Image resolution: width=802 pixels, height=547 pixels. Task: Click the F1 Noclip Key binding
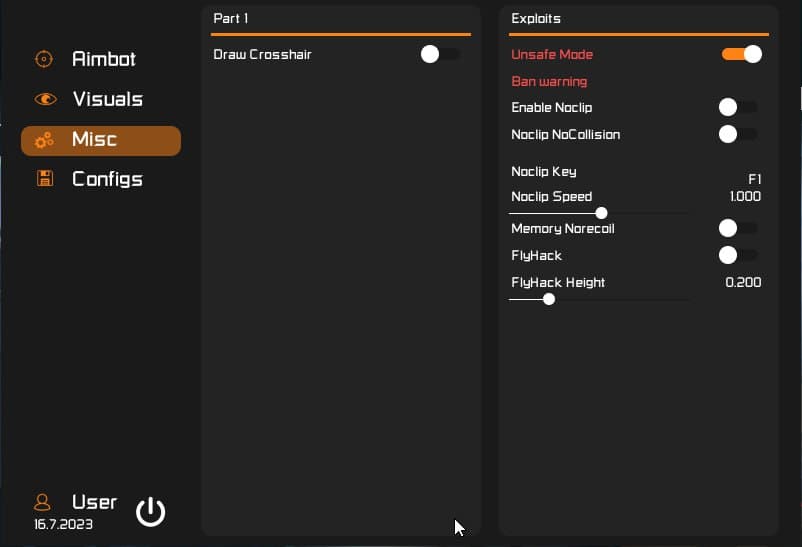754,179
